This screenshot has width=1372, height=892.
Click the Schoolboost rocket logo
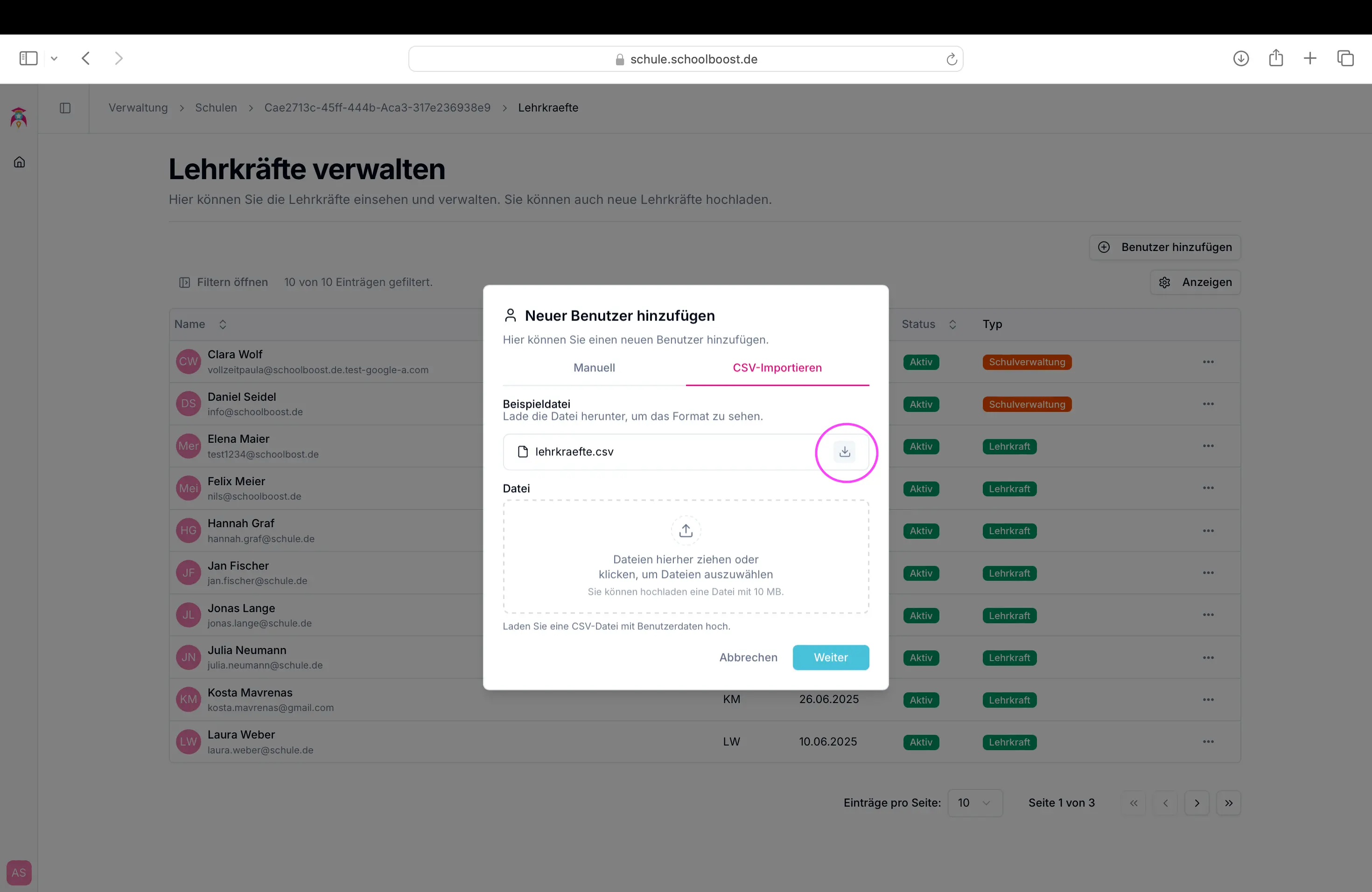click(19, 118)
